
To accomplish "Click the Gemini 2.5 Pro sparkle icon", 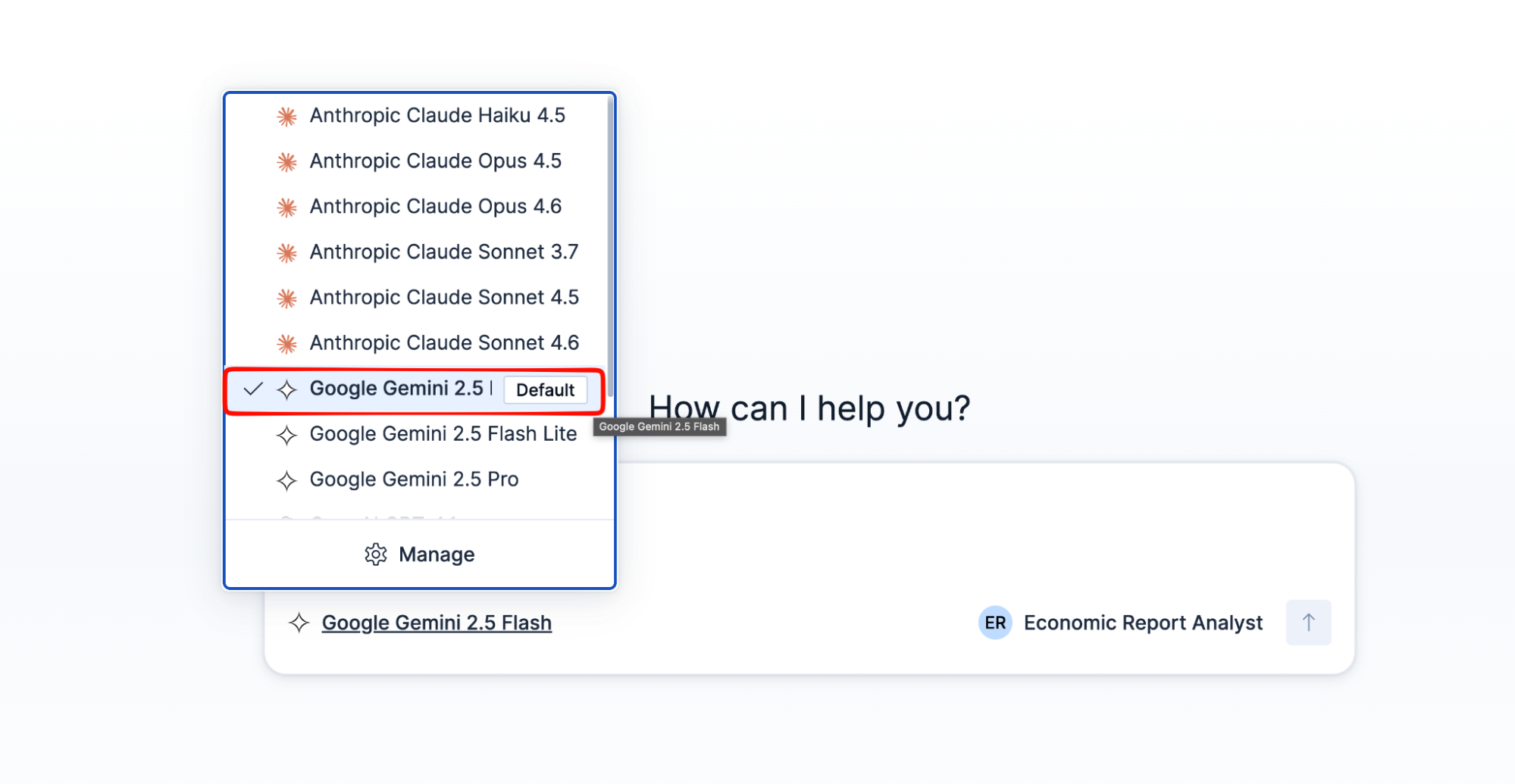I will tap(286, 480).
